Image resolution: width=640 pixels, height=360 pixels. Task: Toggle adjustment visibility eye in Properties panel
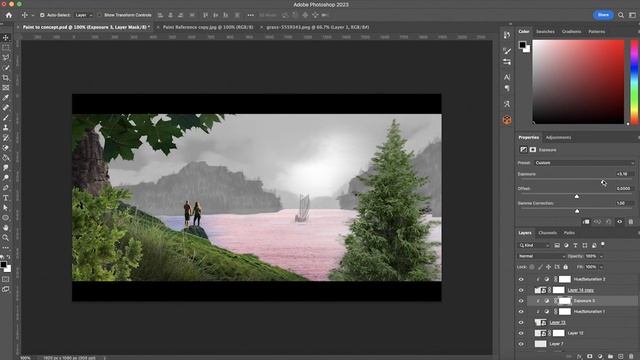620,222
